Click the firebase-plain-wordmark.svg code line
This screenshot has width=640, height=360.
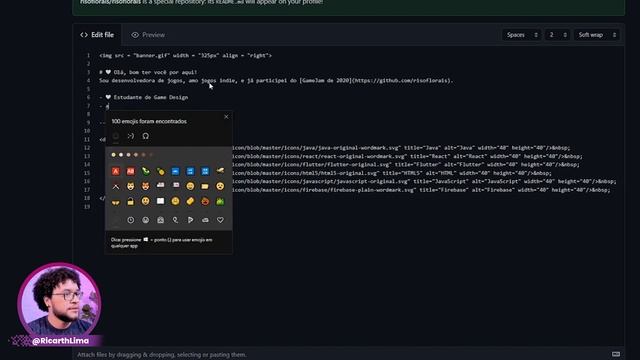click(421, 190)
